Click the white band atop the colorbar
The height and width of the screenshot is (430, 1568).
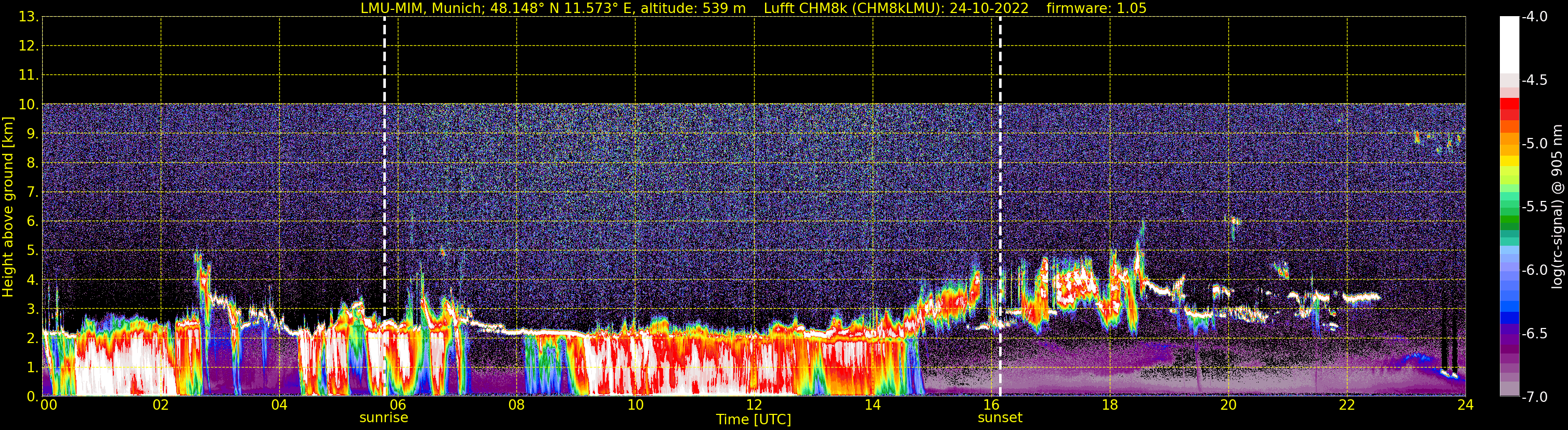[x=1510, y=45]
